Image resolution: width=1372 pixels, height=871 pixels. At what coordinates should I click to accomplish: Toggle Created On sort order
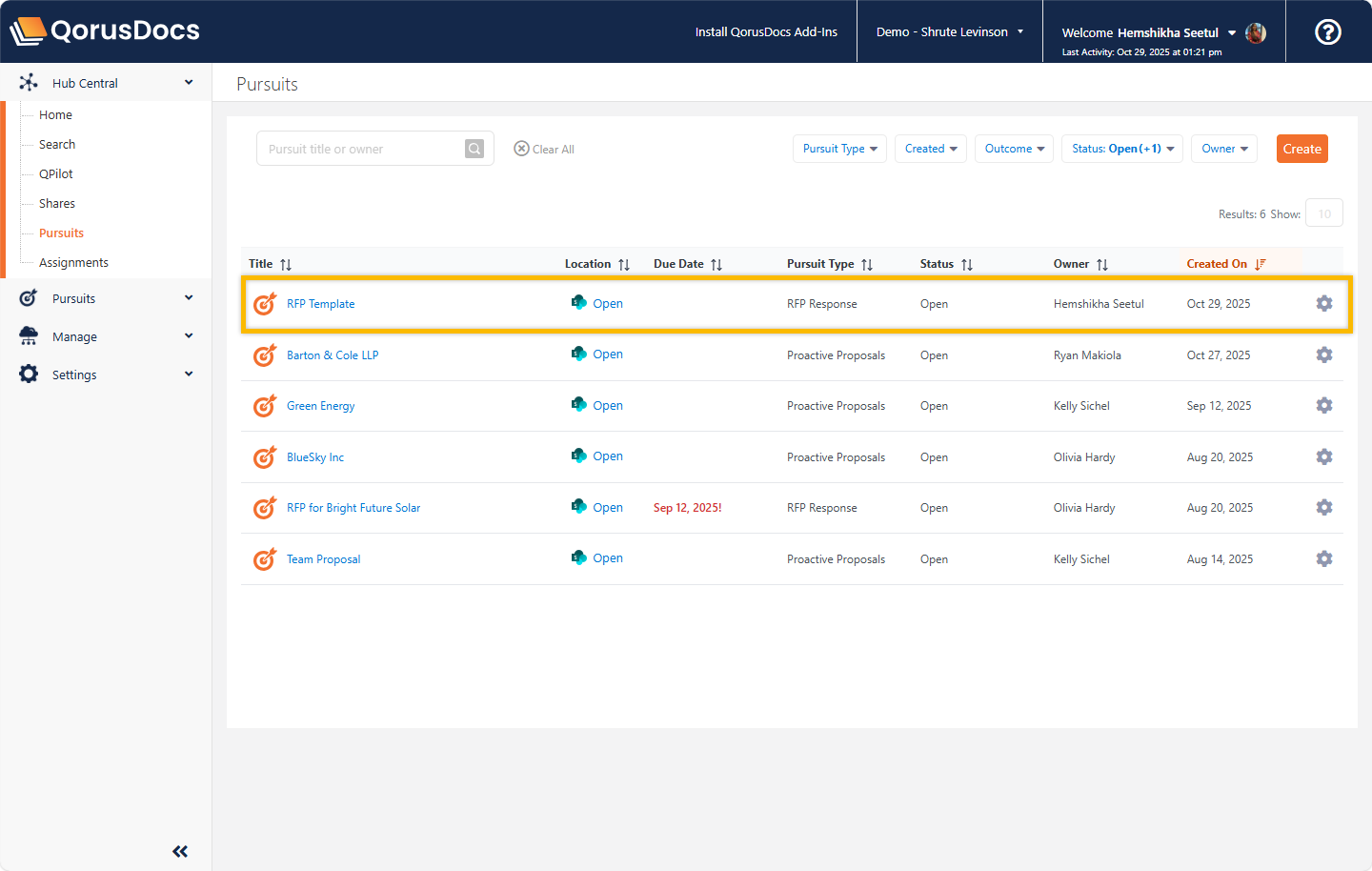coord(1260,264)
